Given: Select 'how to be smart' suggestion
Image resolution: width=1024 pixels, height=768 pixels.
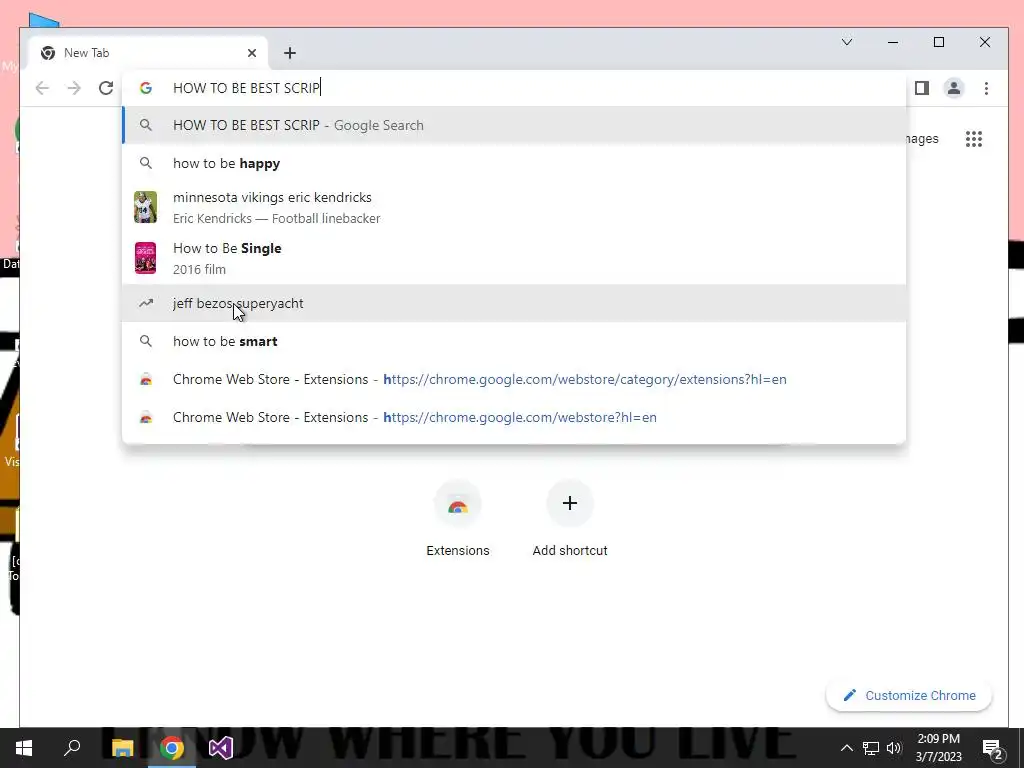Looking at the screenshot, I should coord(514,341).
